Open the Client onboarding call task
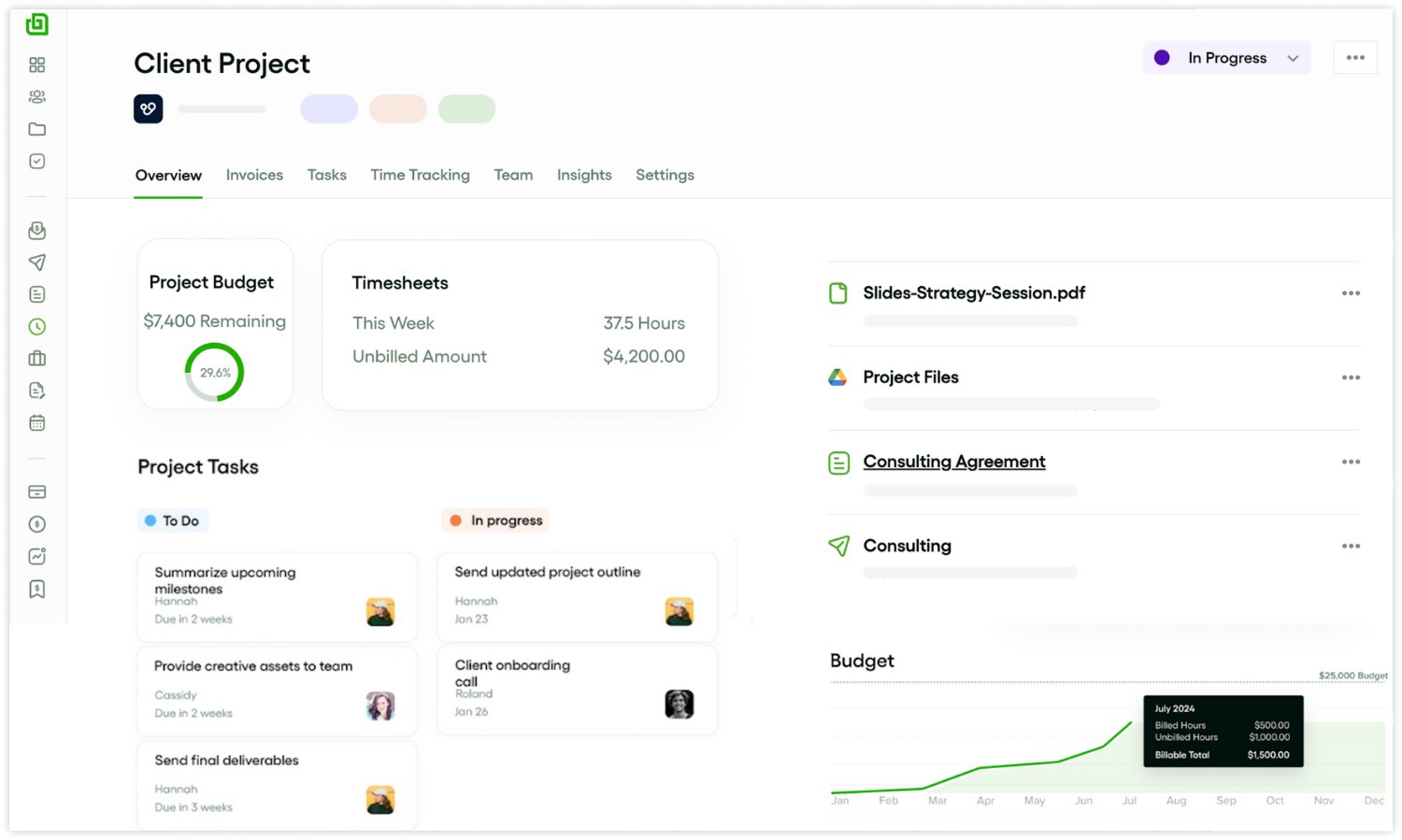This screenshot has height=840, width=1402. tap(578, 691)
